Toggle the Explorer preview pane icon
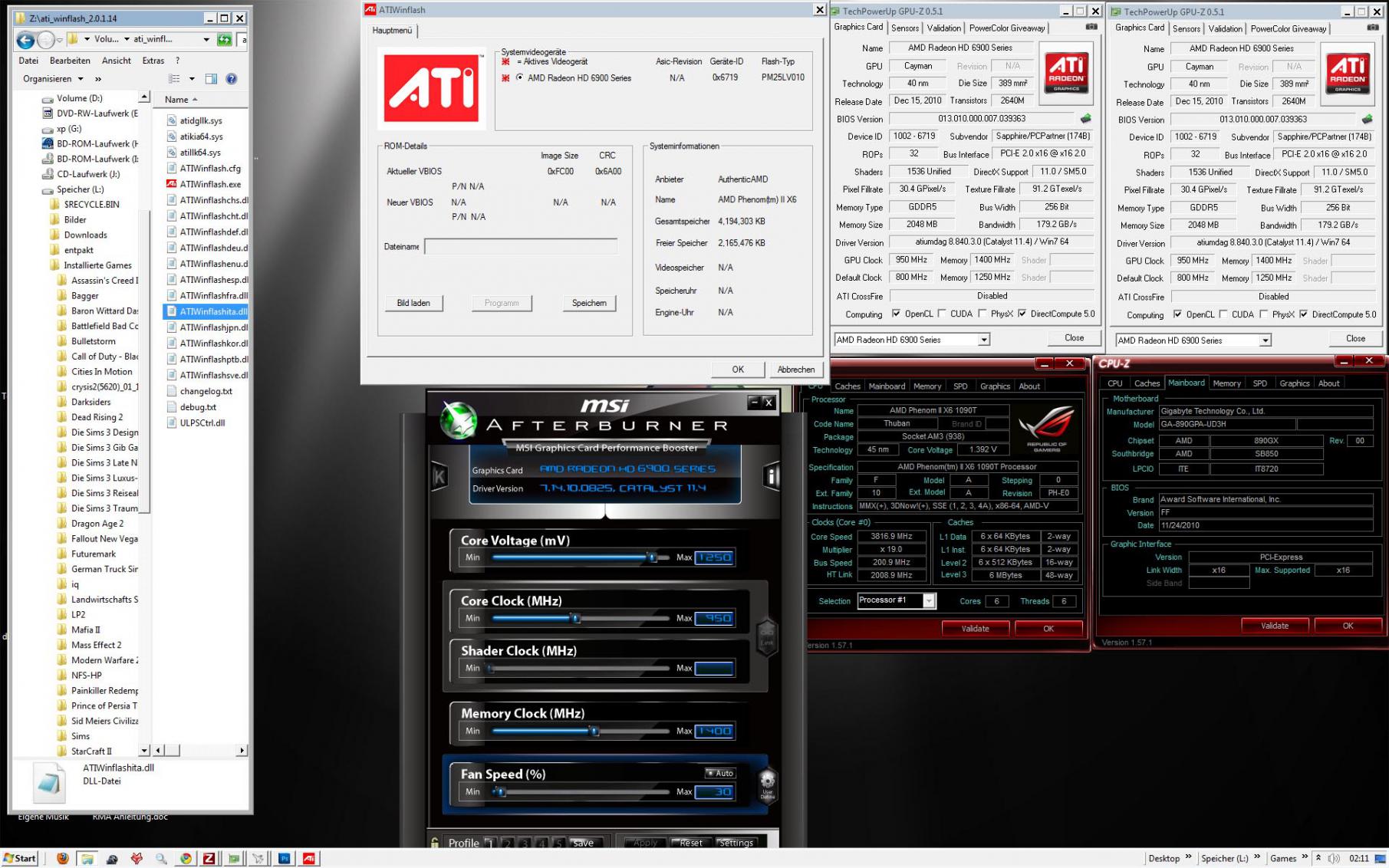Screen dimensions: 1389x868 point(211,78)
